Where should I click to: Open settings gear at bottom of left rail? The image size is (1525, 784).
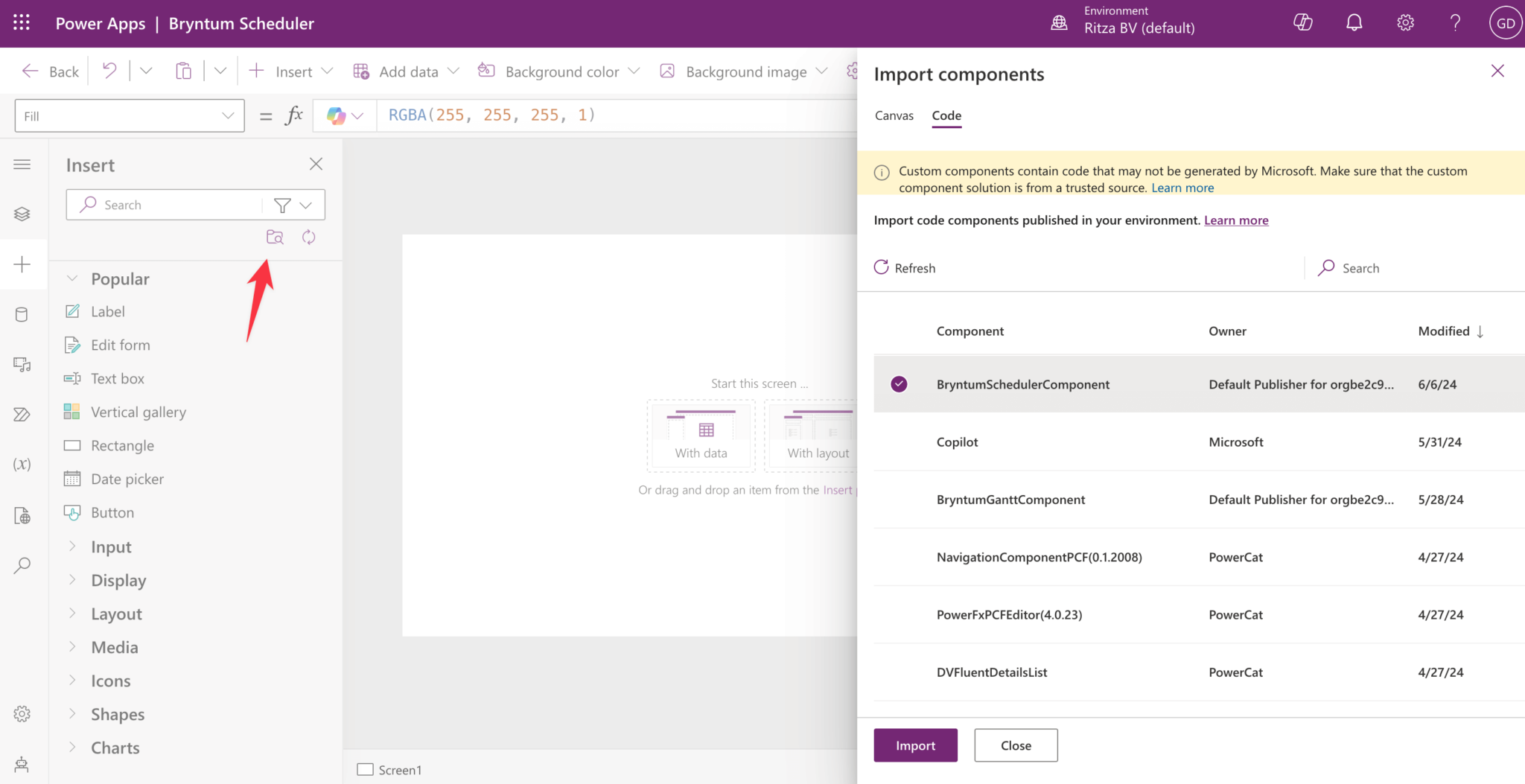[x=22, y=714]
